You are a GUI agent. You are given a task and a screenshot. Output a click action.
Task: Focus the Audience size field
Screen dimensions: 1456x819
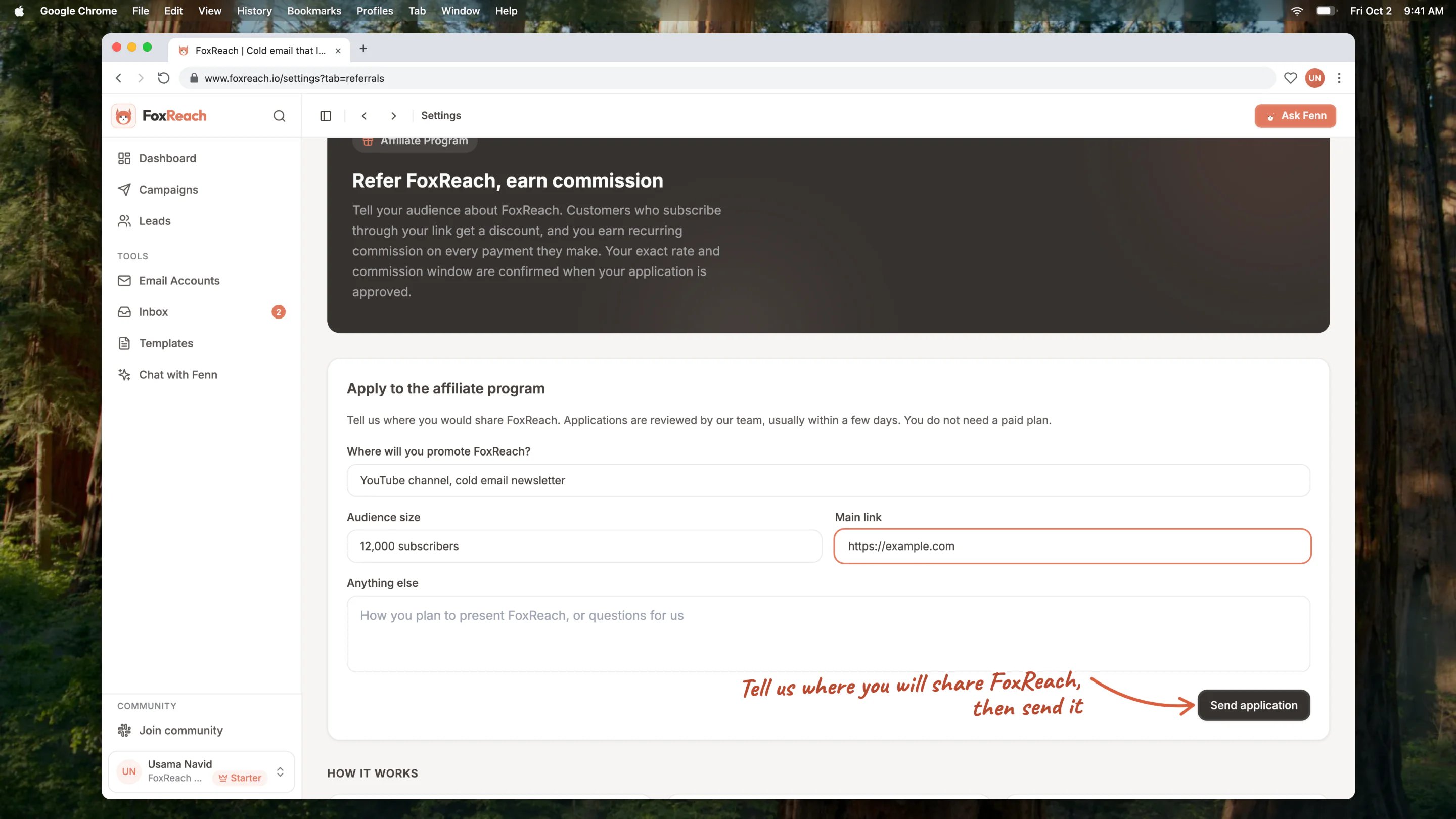pyautogui.click(x=584, y=546)
